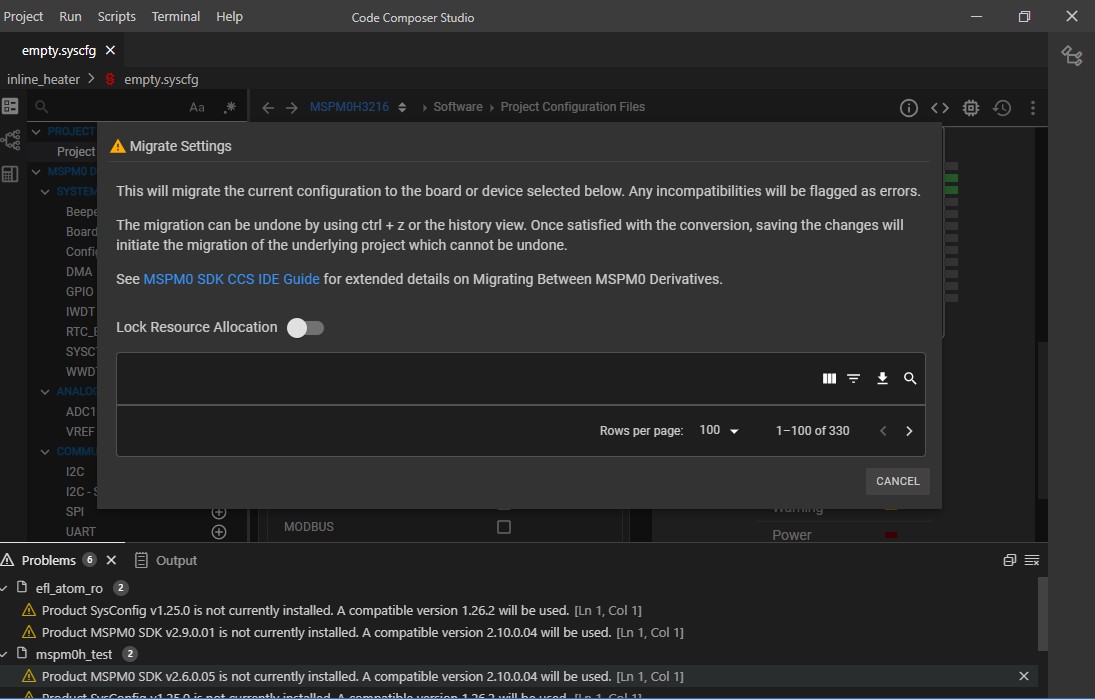This screenshot has width=1095, height=699.
Task: Open the MSPM0 SDK CCS IDE Guide link
Action: coord(231,279)
